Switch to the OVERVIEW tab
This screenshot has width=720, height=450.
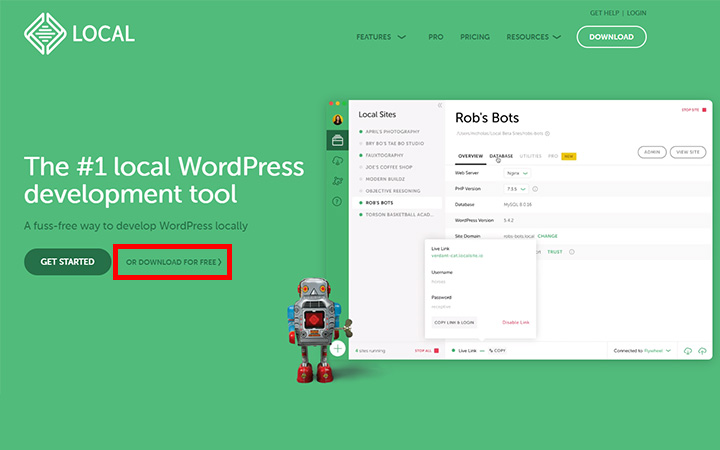tap(471, 156)
